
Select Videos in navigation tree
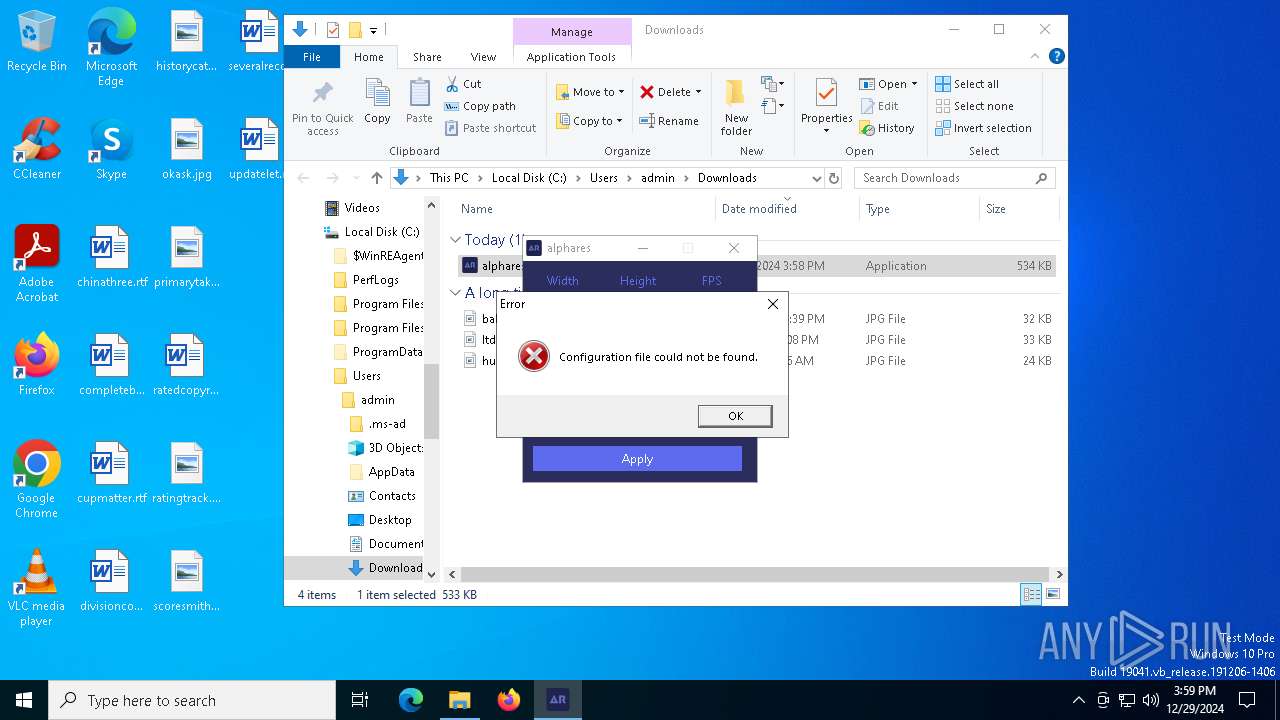362,208
